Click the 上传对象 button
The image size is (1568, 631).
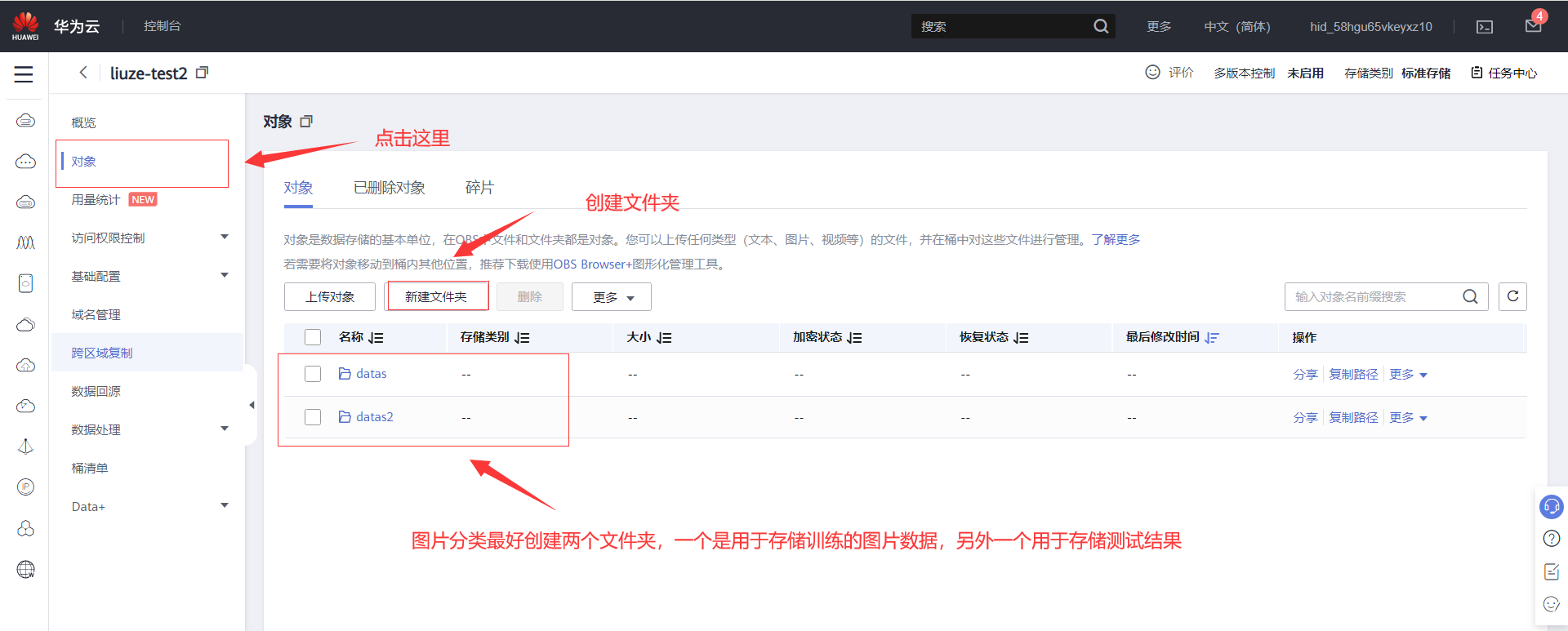(330, 297)
